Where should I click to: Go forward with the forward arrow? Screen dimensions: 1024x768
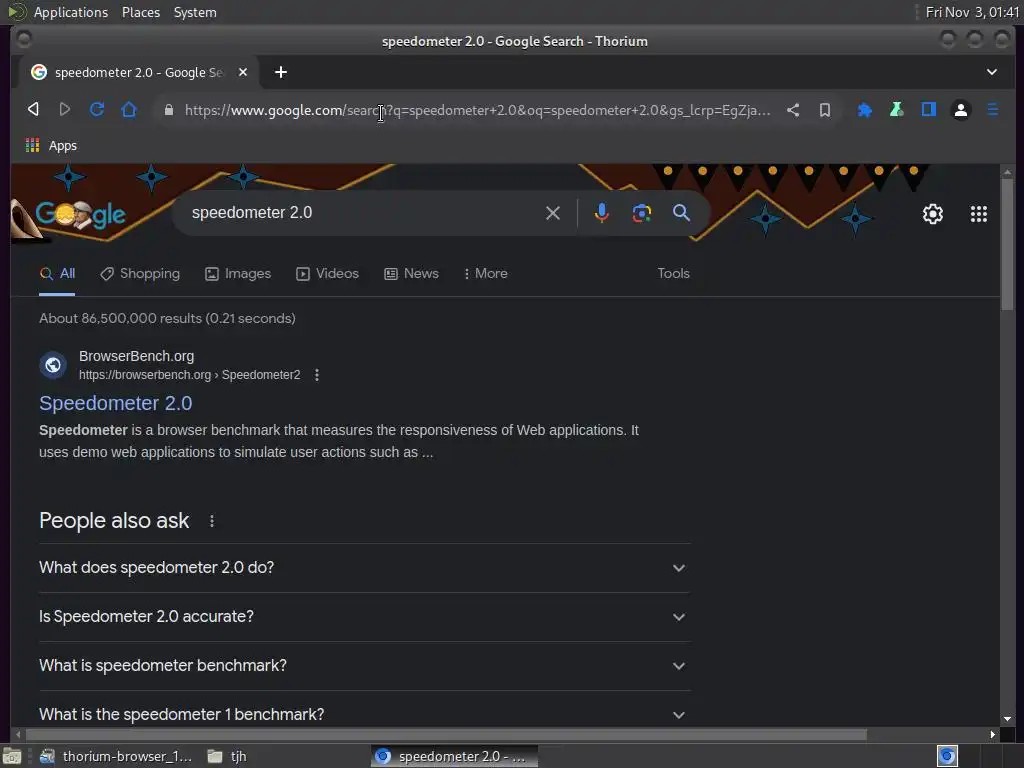(x=64, y=109)
